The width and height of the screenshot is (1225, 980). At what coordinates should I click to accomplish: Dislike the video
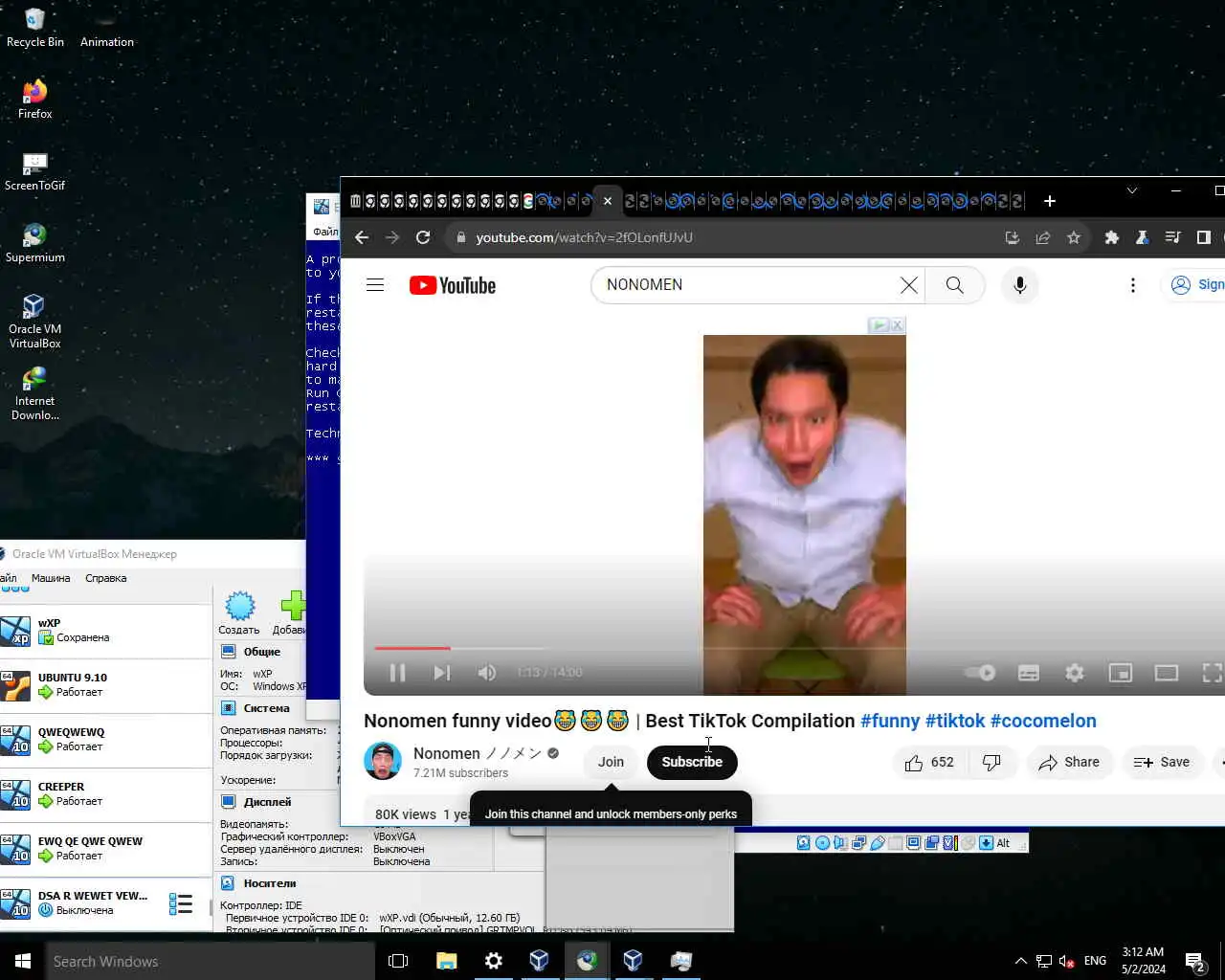992,763
